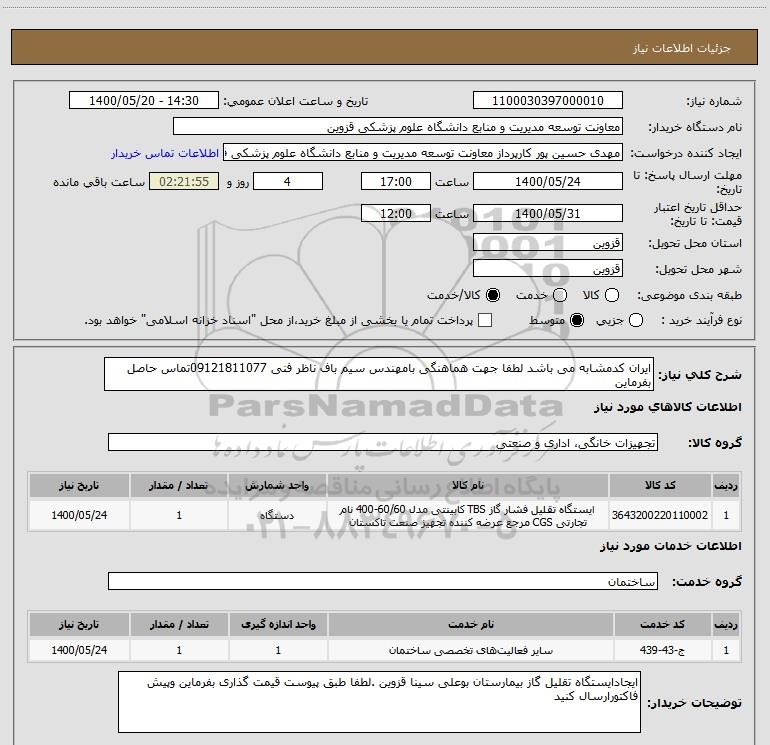Viewport: 770px width, 745px height.
Task: Click the واحد اندازه گیری column header
Action: pyautogui.click(x=278, y=624)
